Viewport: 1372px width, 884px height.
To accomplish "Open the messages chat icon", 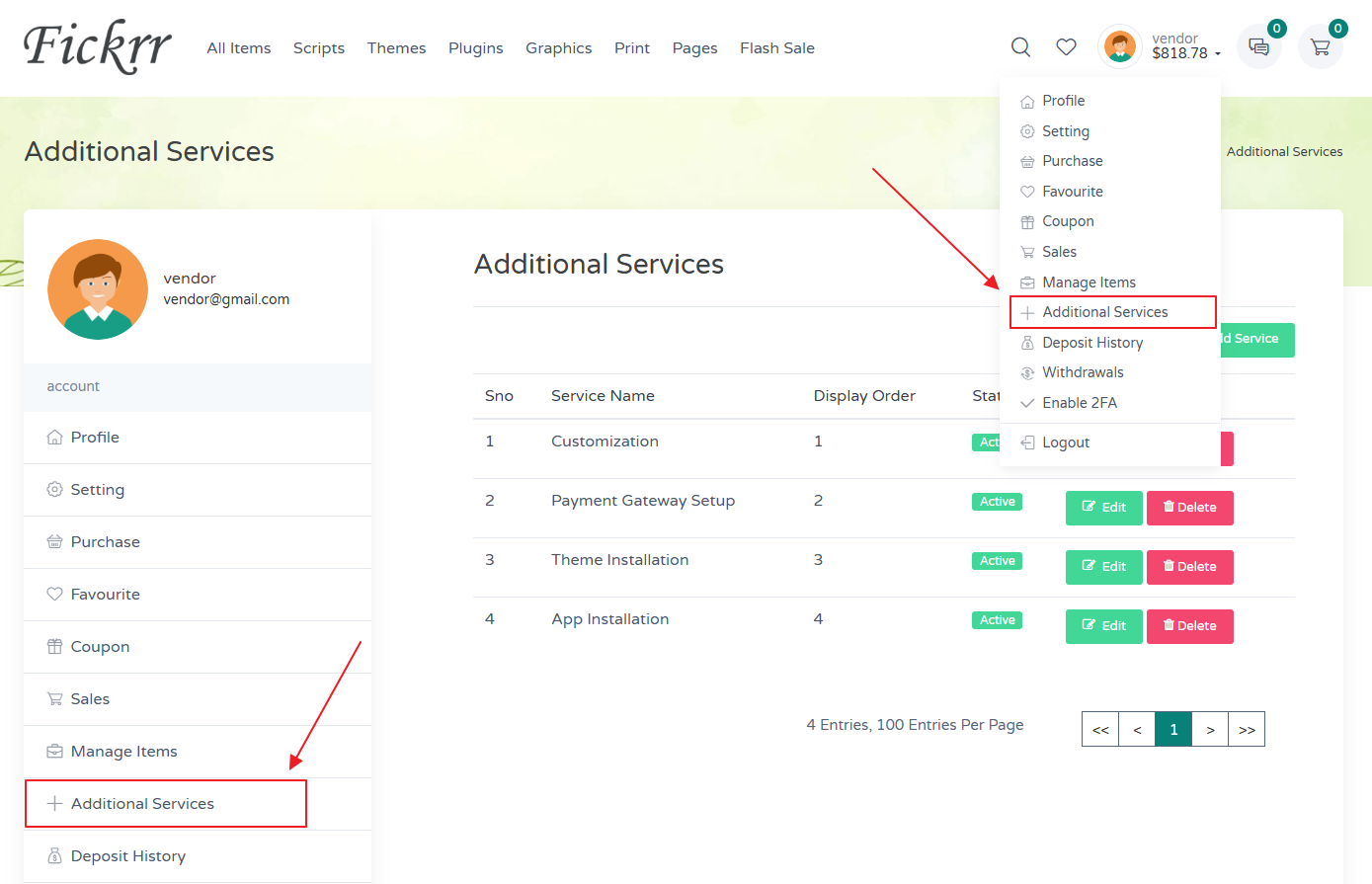I will (1258, 46).
